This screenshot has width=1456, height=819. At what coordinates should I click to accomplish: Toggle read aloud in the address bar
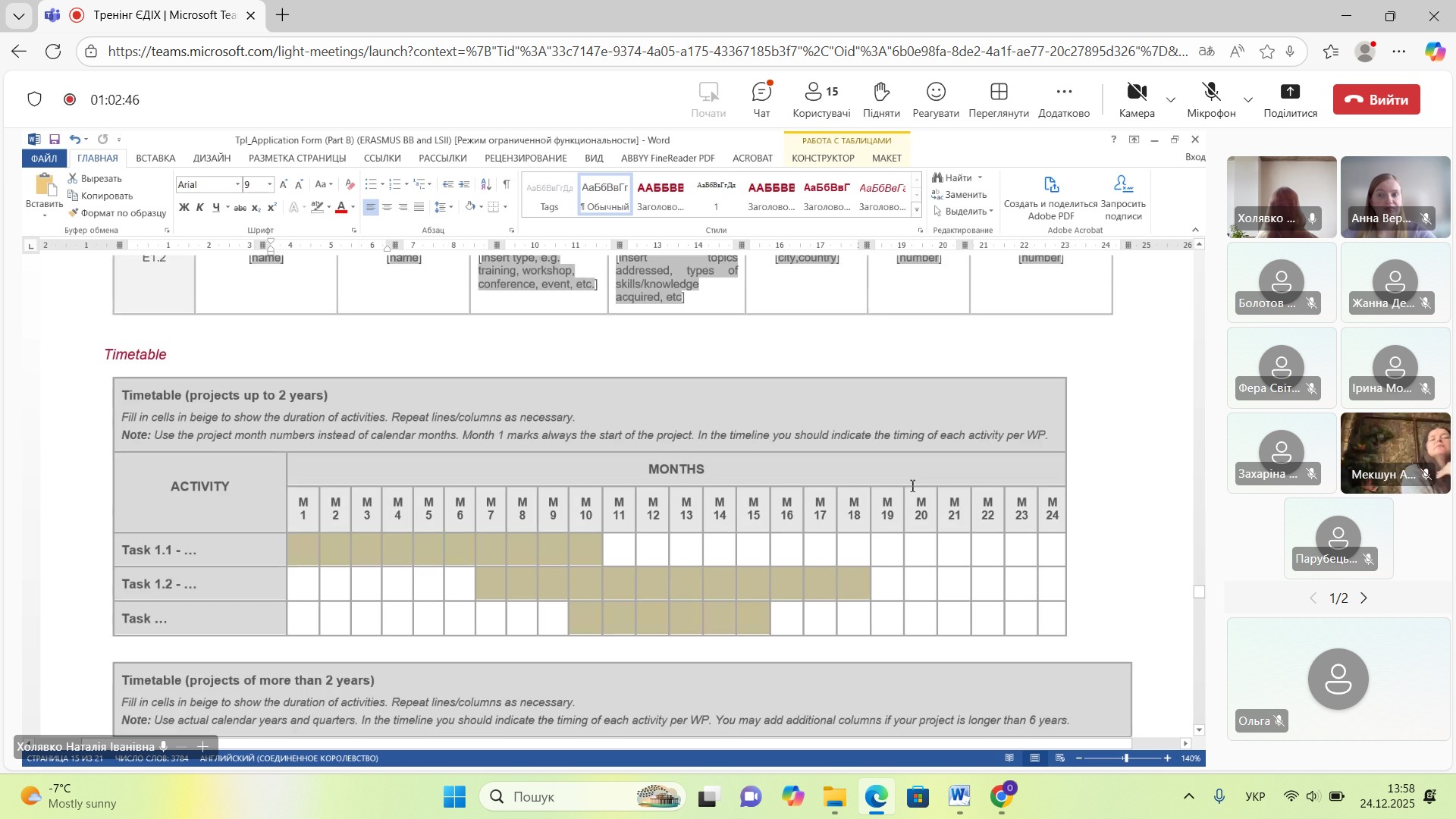point(1237,52)
